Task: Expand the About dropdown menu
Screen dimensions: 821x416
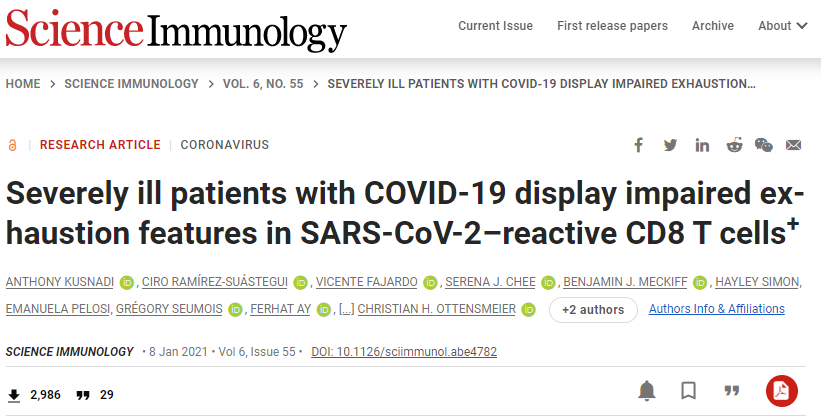Action: [782, 26]
